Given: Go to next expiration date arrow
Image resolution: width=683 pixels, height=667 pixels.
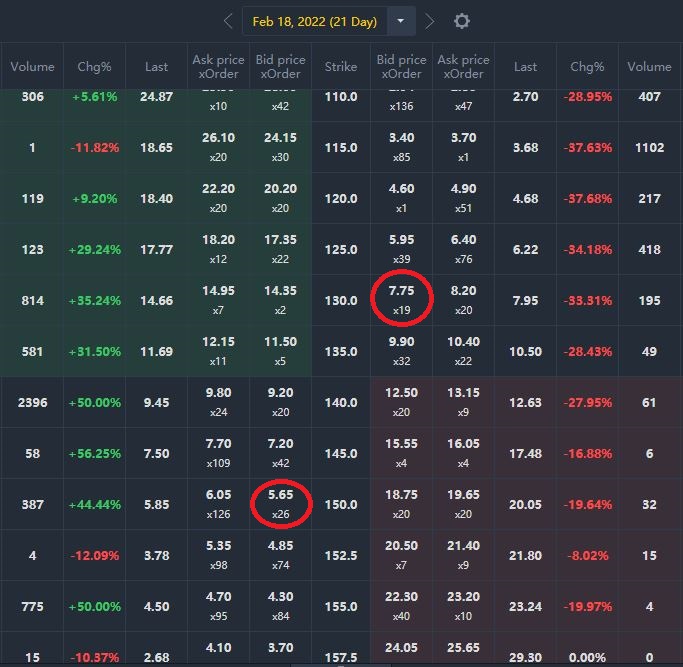Looking at the screenshot, I should [x=430, y=21].
